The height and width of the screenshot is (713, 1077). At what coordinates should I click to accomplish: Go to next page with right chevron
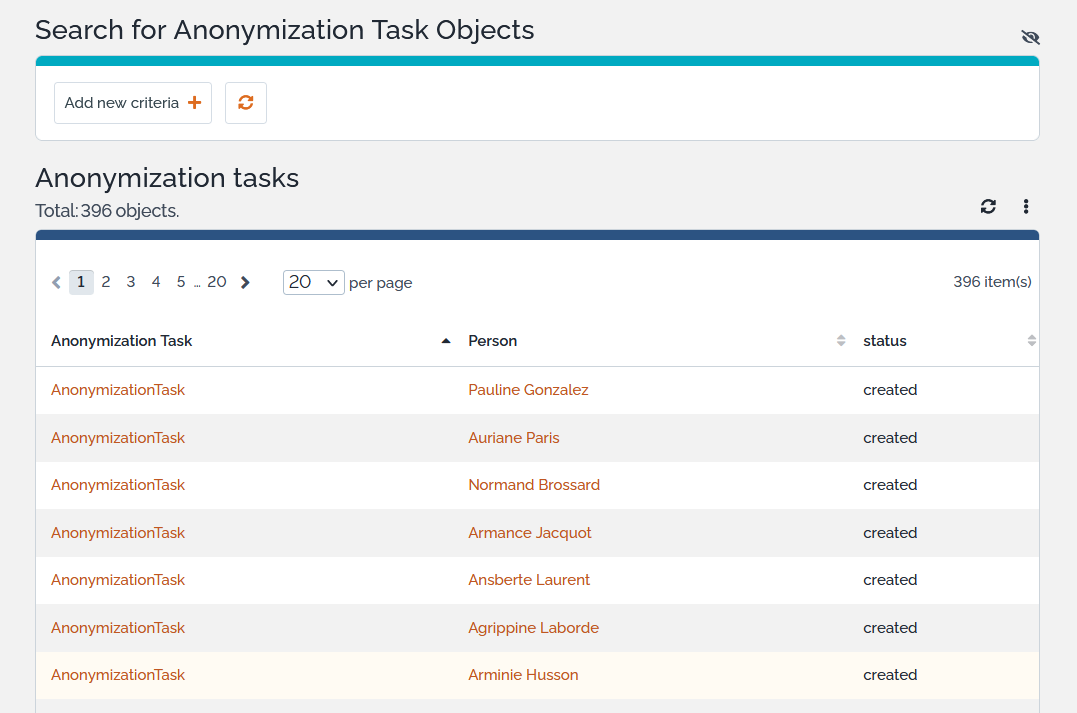(x=245, y=282)
